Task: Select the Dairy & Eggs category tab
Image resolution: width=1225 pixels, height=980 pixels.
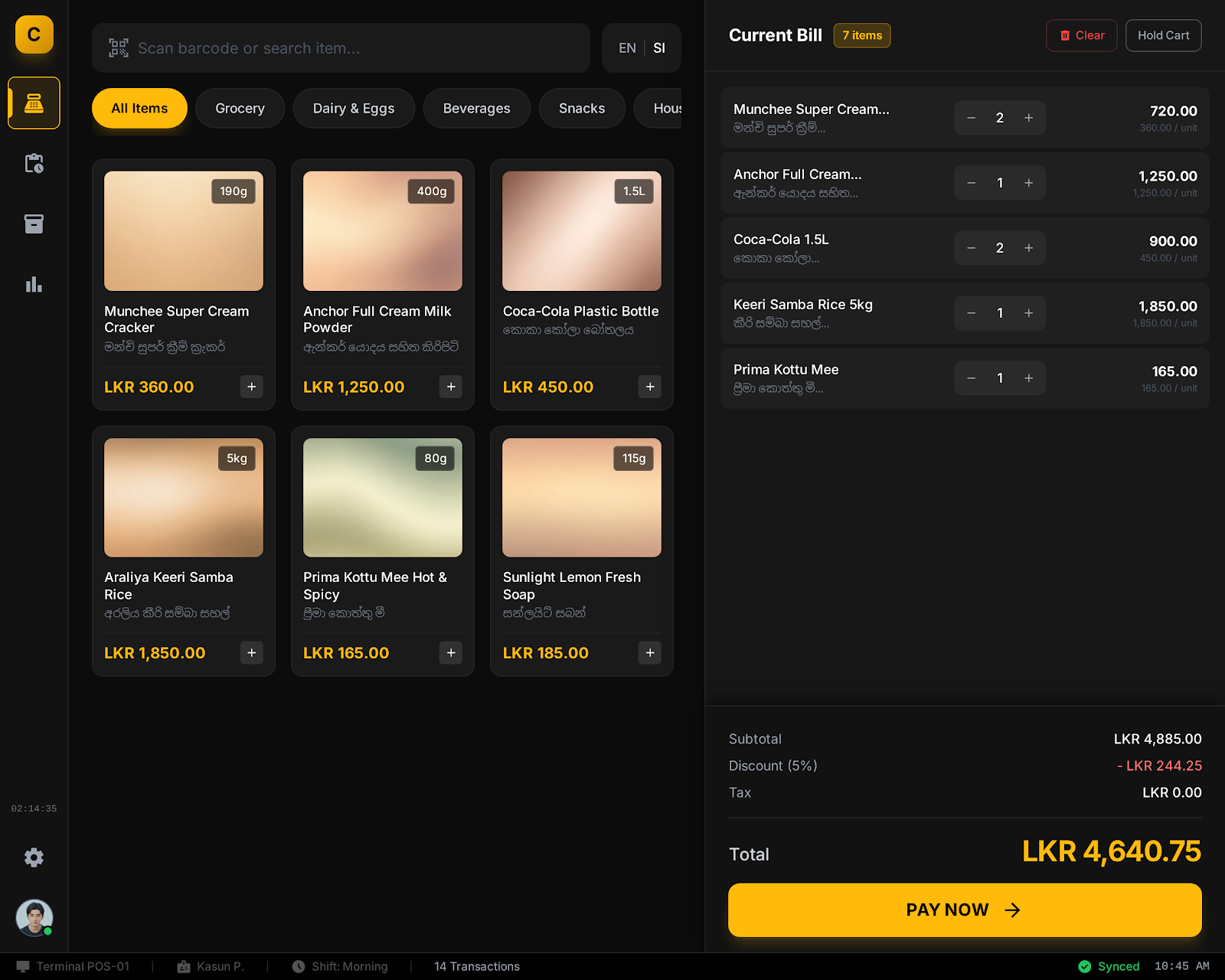Action: tap(353, 109)
